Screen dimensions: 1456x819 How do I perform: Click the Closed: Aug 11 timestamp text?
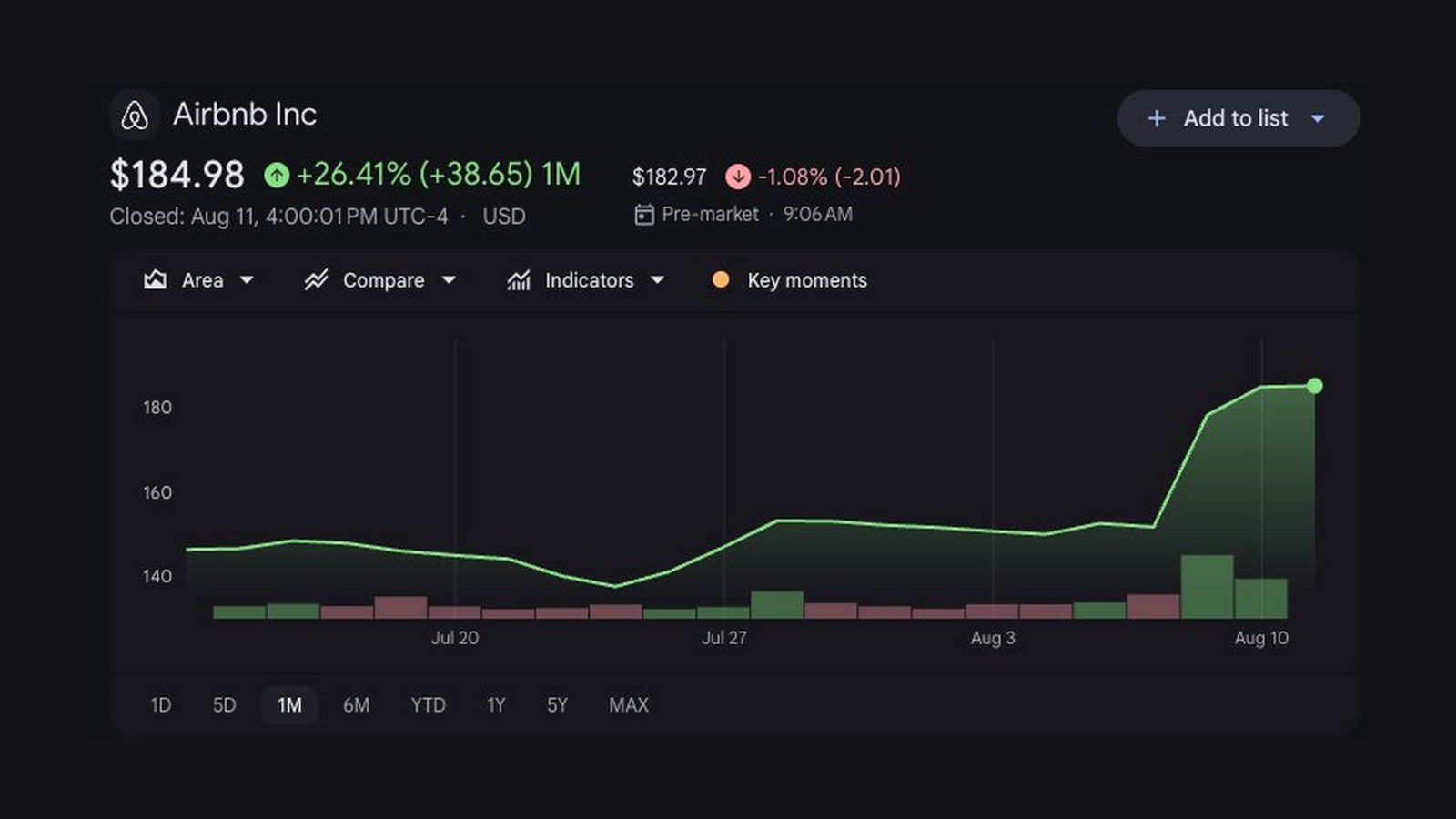(x=278, y=217)
